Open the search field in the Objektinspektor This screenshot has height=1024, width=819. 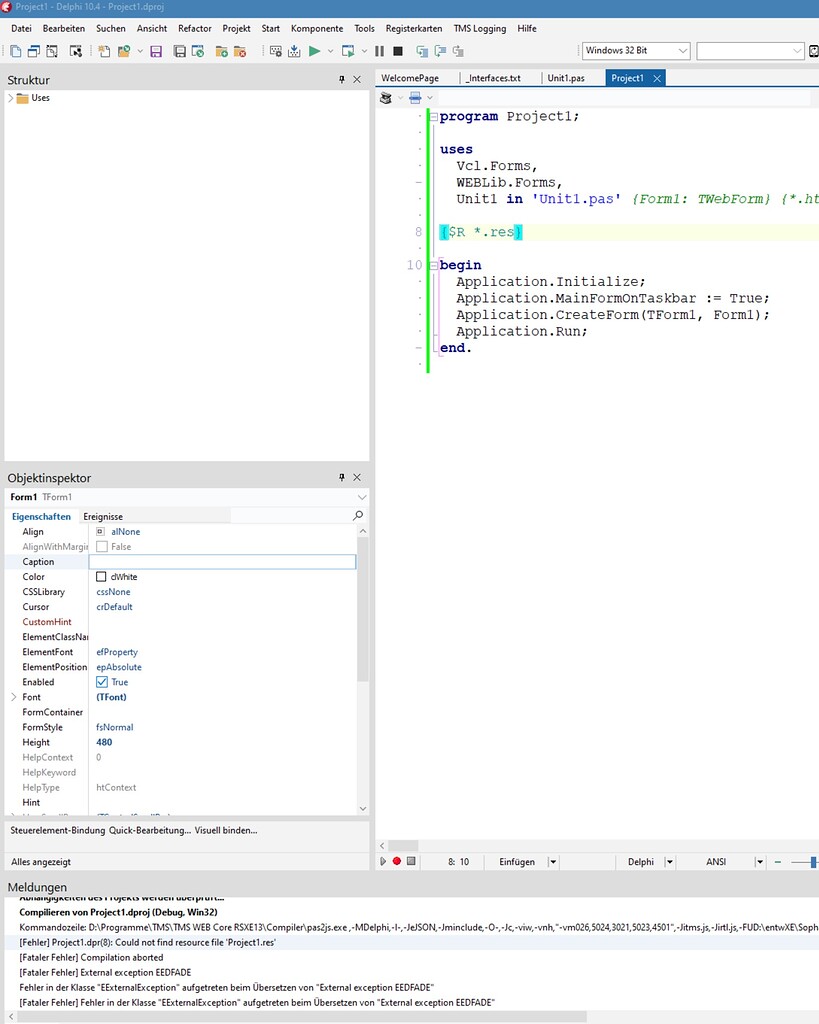click(355, 516)
